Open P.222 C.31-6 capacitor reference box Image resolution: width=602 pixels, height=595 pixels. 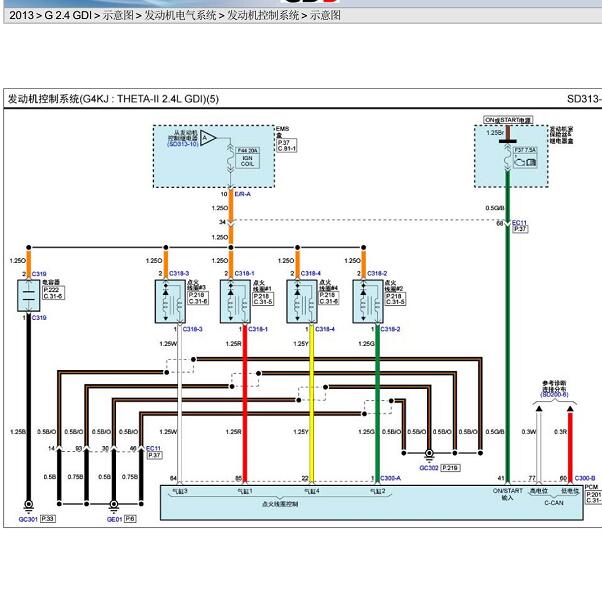click(x=53, y=293)
